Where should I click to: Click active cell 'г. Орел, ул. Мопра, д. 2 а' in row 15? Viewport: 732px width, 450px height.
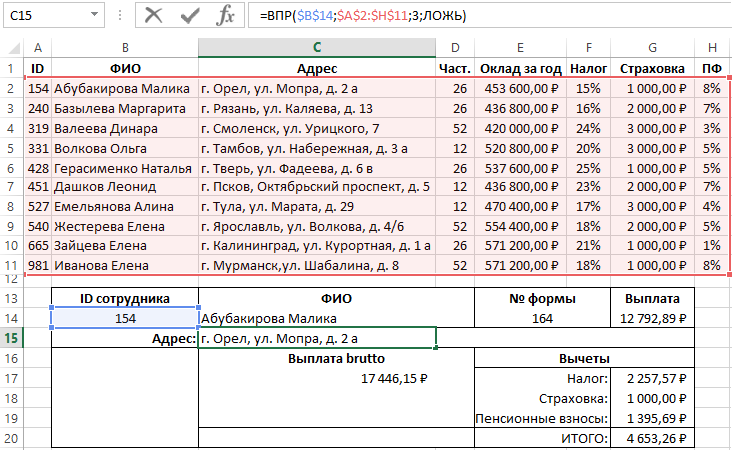pos(317,338)
